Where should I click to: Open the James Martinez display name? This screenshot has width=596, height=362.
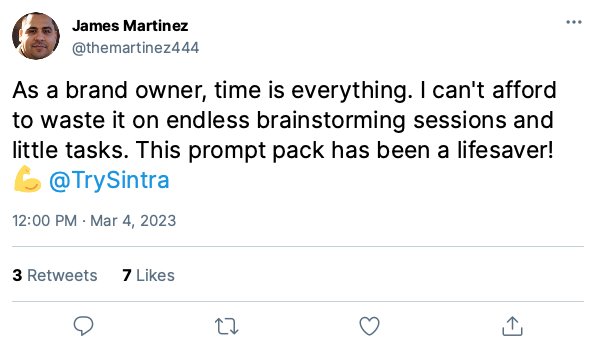tap(130, 26)
